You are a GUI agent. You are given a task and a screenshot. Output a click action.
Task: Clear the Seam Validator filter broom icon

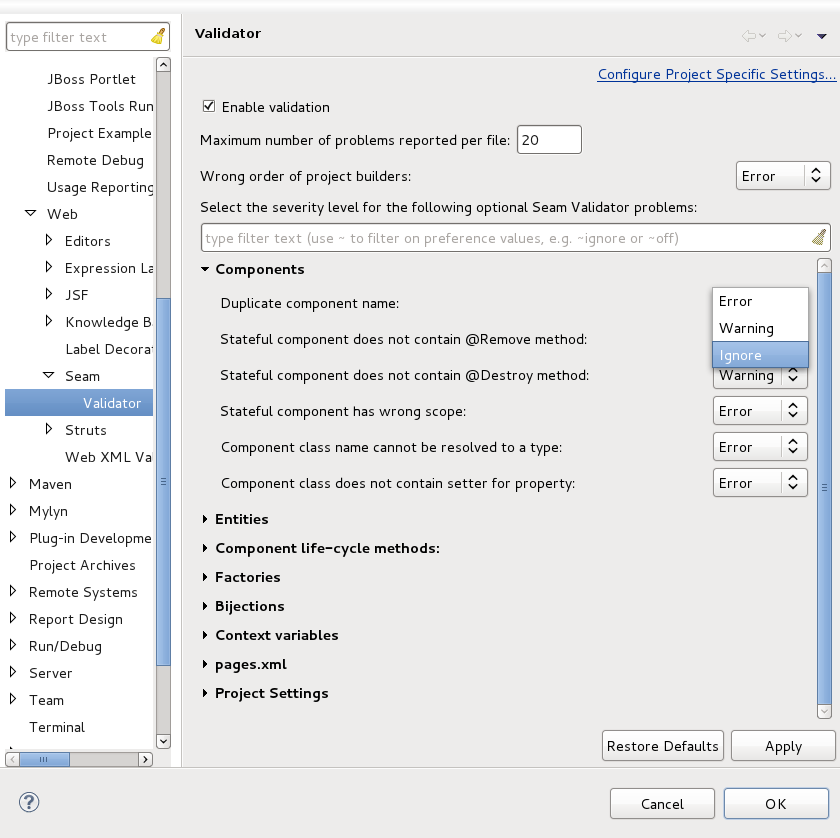click(819, 237)
